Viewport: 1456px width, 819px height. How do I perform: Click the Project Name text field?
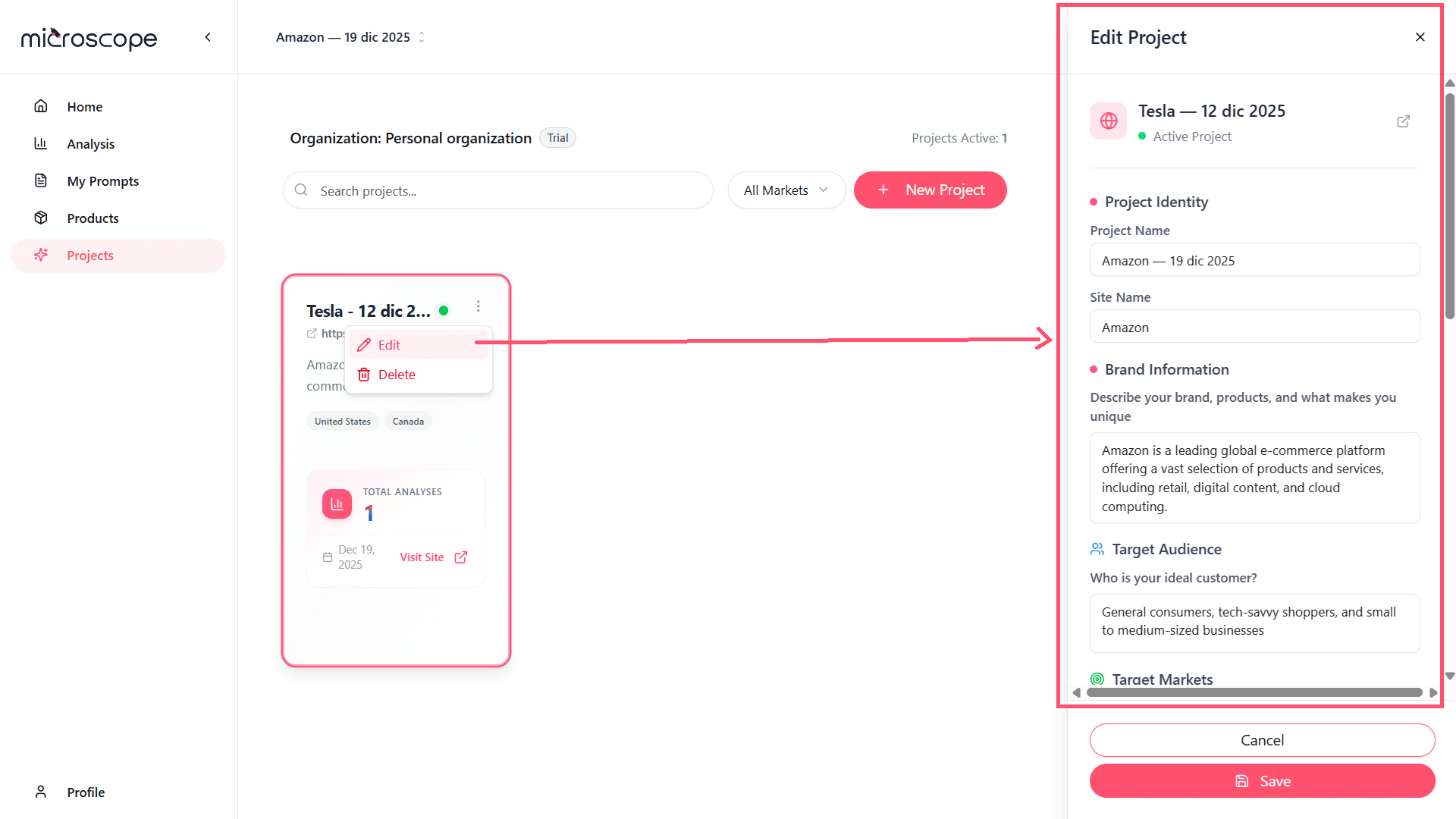point(1254,261)
